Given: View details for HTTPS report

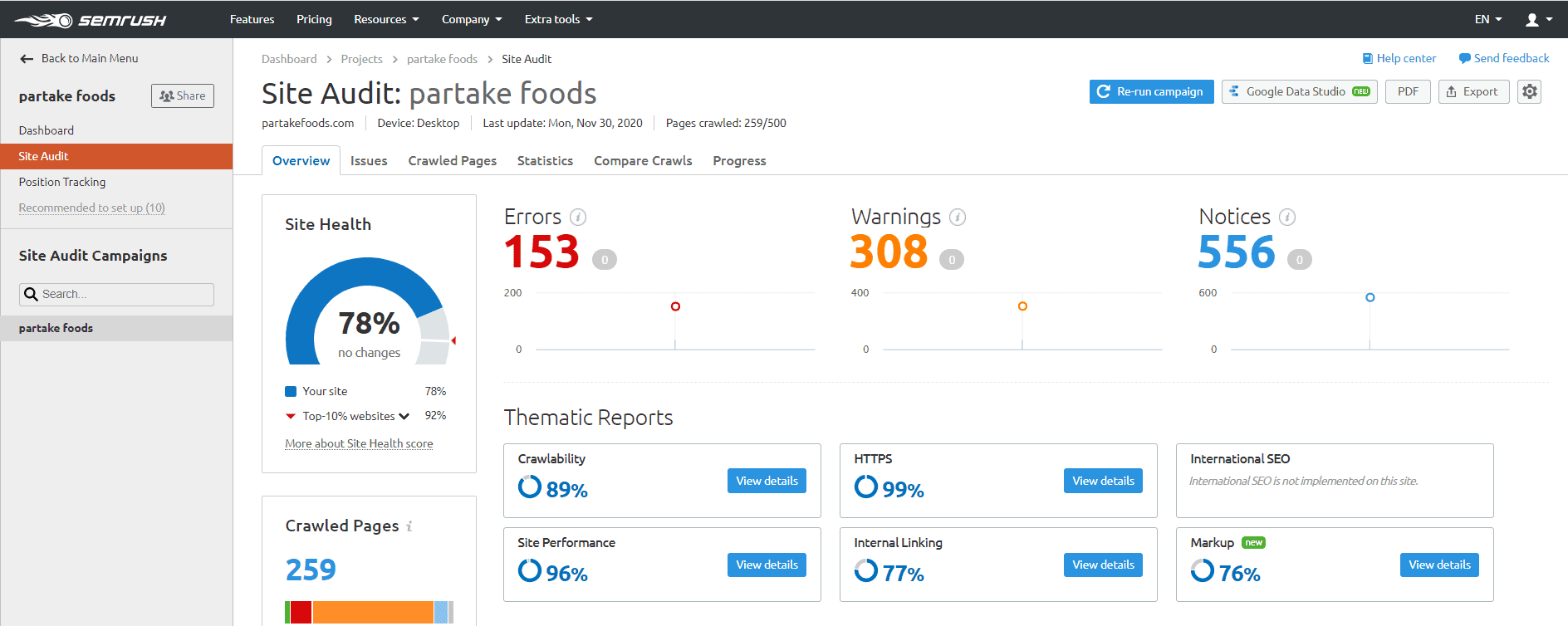Looking at the screenshot, I should [1103, 481].
